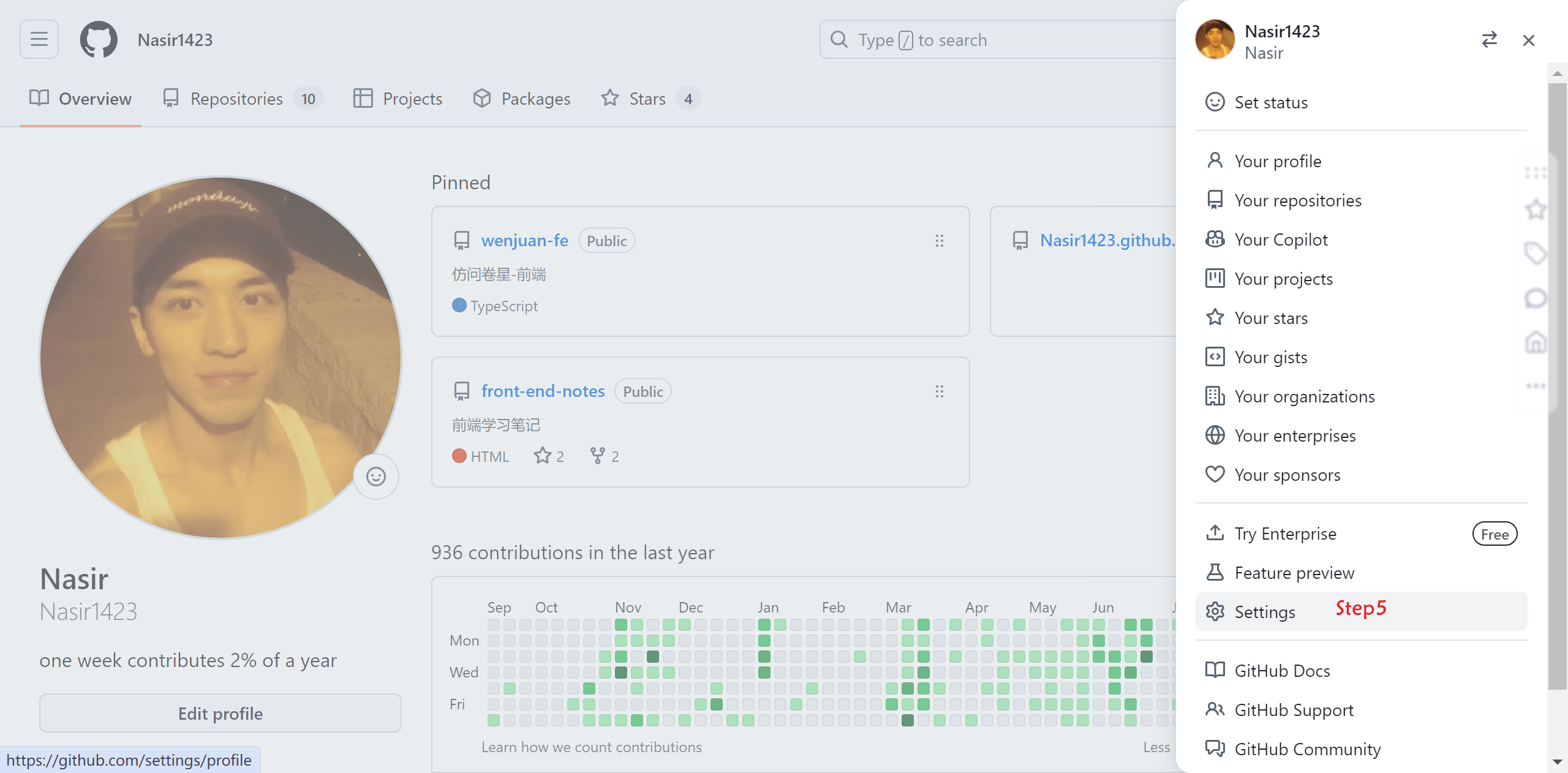The image size is (1568, 773).
Task: Select Your gists menu entry
Action: [x=1361, y=356]
